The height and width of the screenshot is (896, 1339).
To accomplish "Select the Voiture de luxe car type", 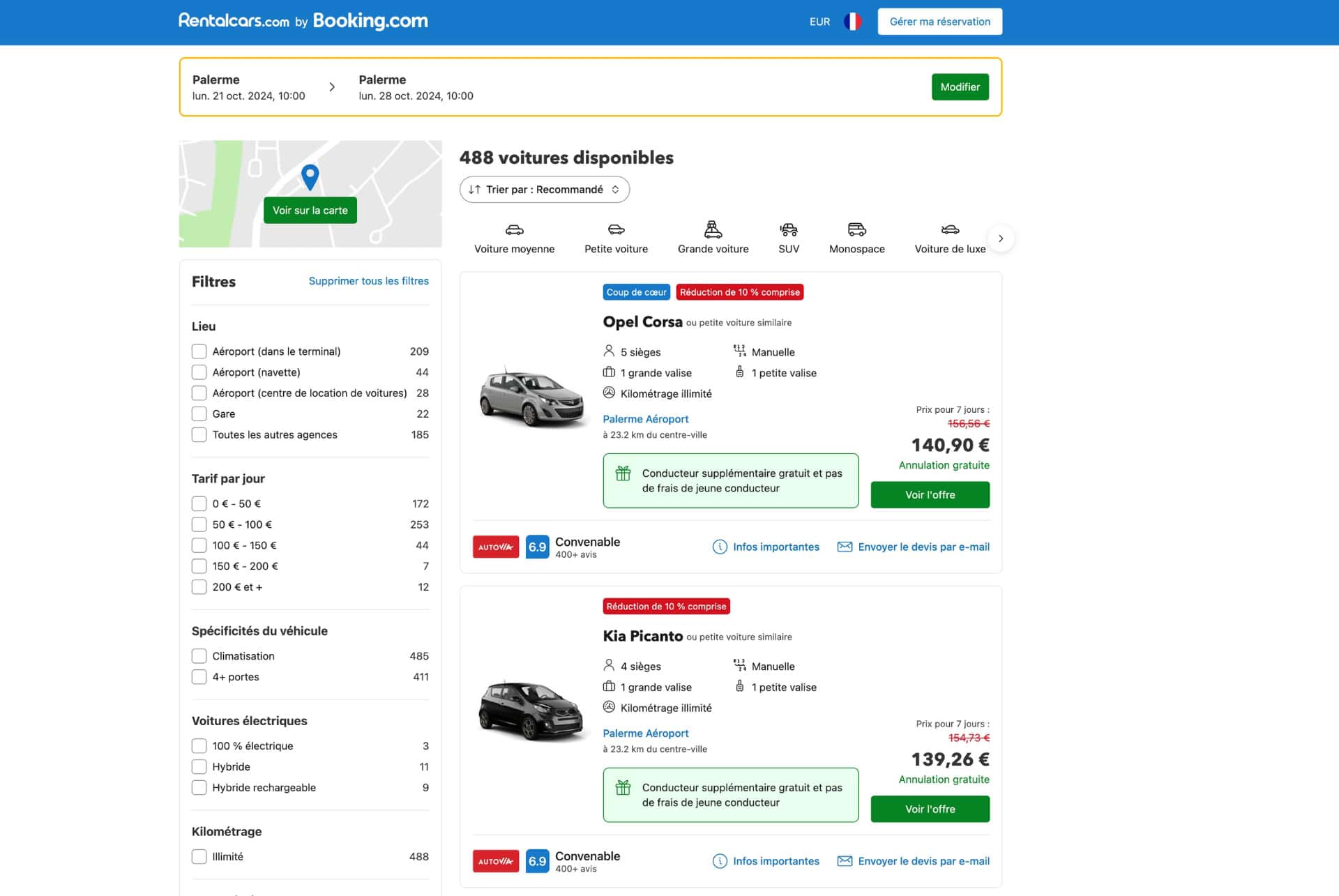I will [x=950, y=238].
